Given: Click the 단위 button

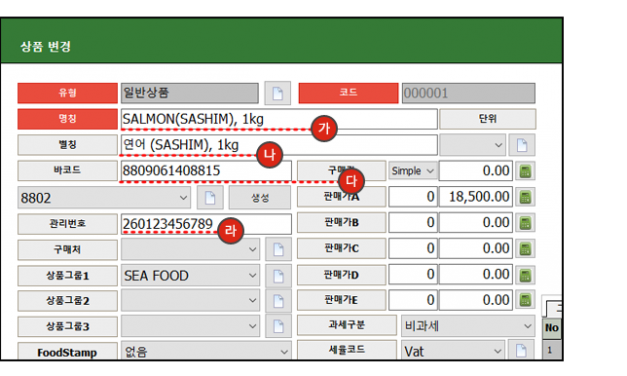Looking at the screenshot, I should (487, 119).
